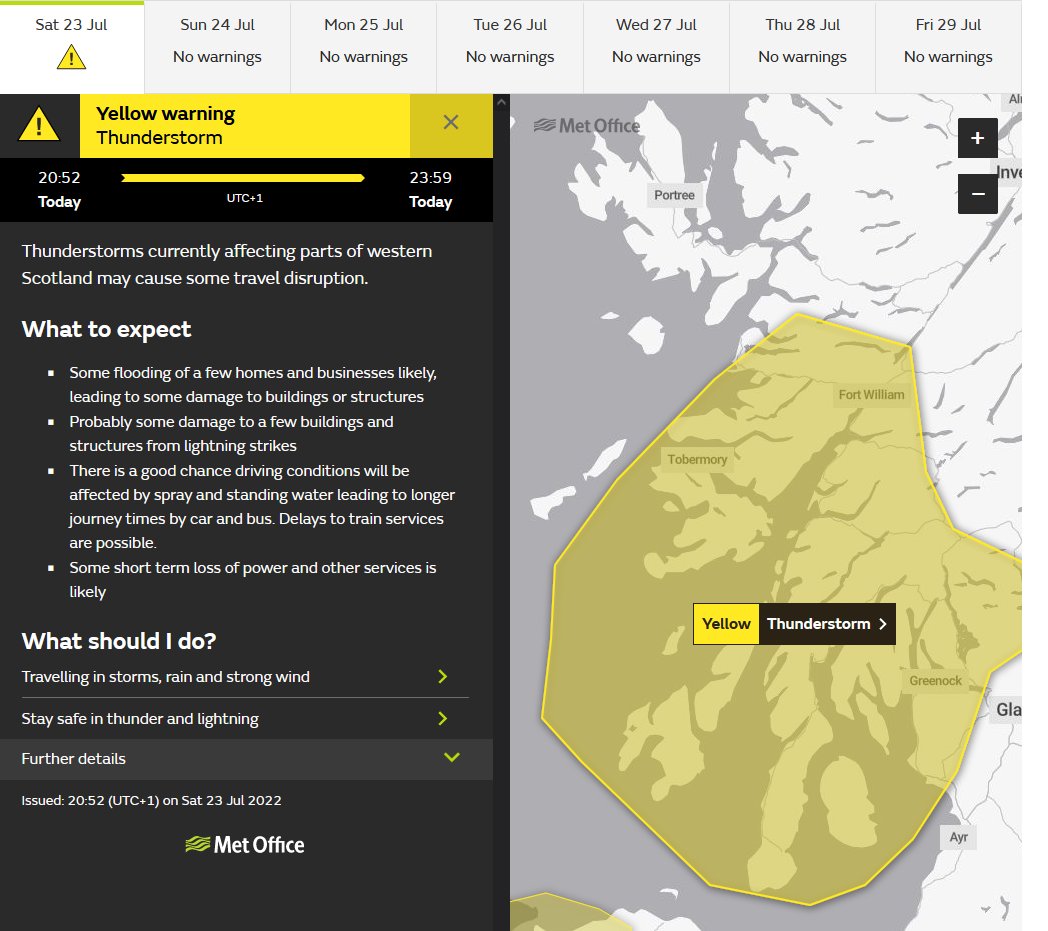Click the chevron beside Thunderstorm map label
1048x931 pixels.
881,623
